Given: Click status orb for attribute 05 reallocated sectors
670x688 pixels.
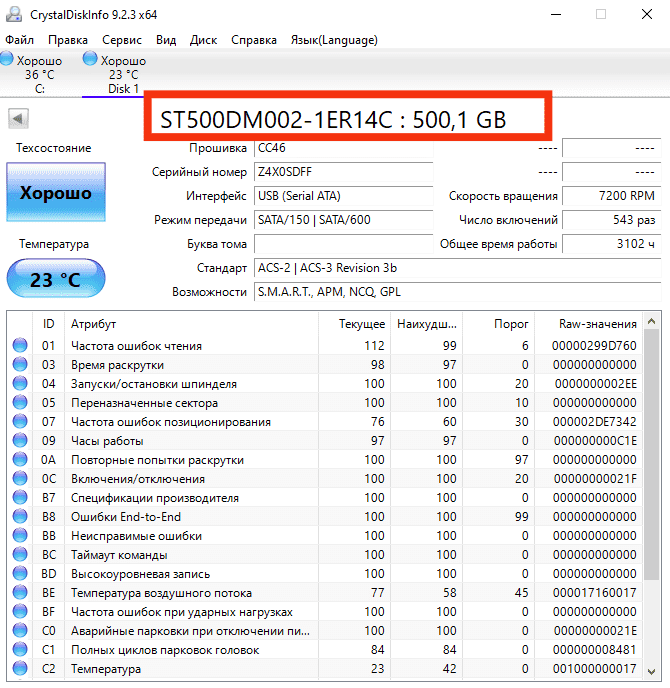Looking at the screenshot, I should point(20,403).
